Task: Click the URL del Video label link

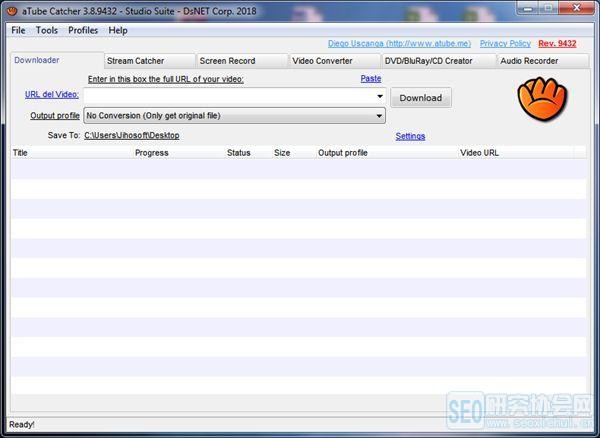Action: pyautogui.click(x=52, y=94)
